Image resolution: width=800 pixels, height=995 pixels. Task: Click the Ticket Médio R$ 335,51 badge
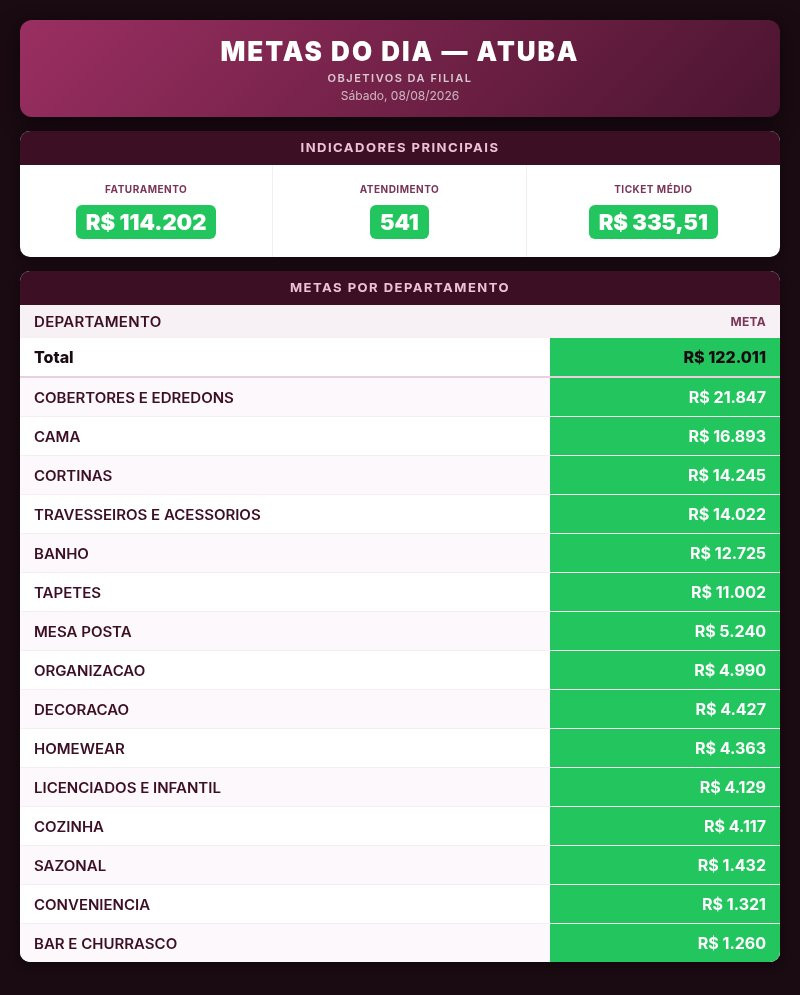(653, 222)
